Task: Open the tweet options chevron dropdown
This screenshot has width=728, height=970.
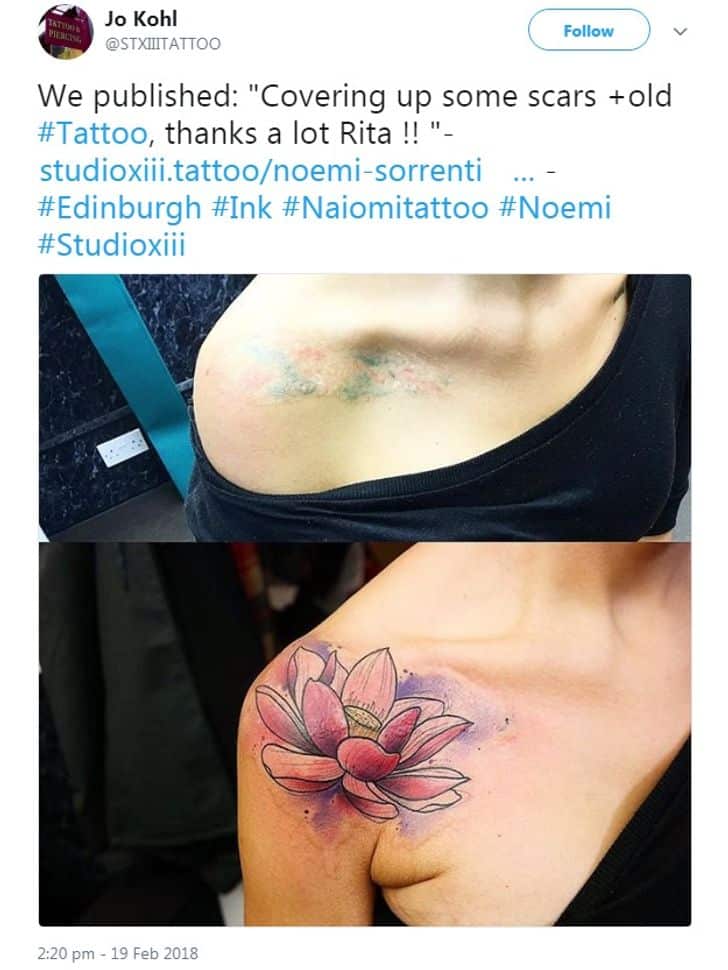Action: pos(680,32)
